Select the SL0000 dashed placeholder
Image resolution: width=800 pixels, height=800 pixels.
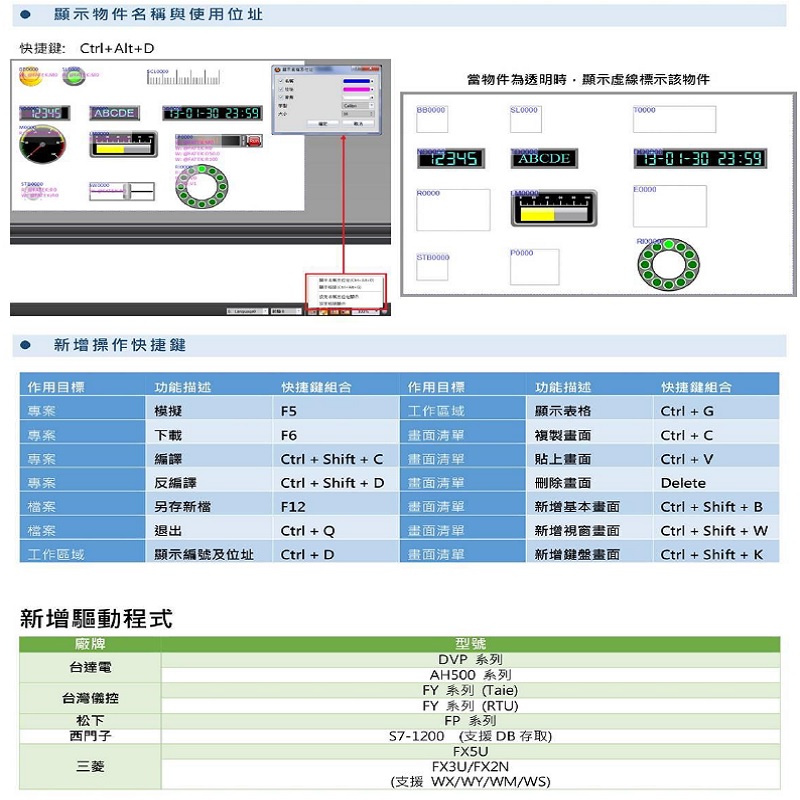(x=526, y=119)
